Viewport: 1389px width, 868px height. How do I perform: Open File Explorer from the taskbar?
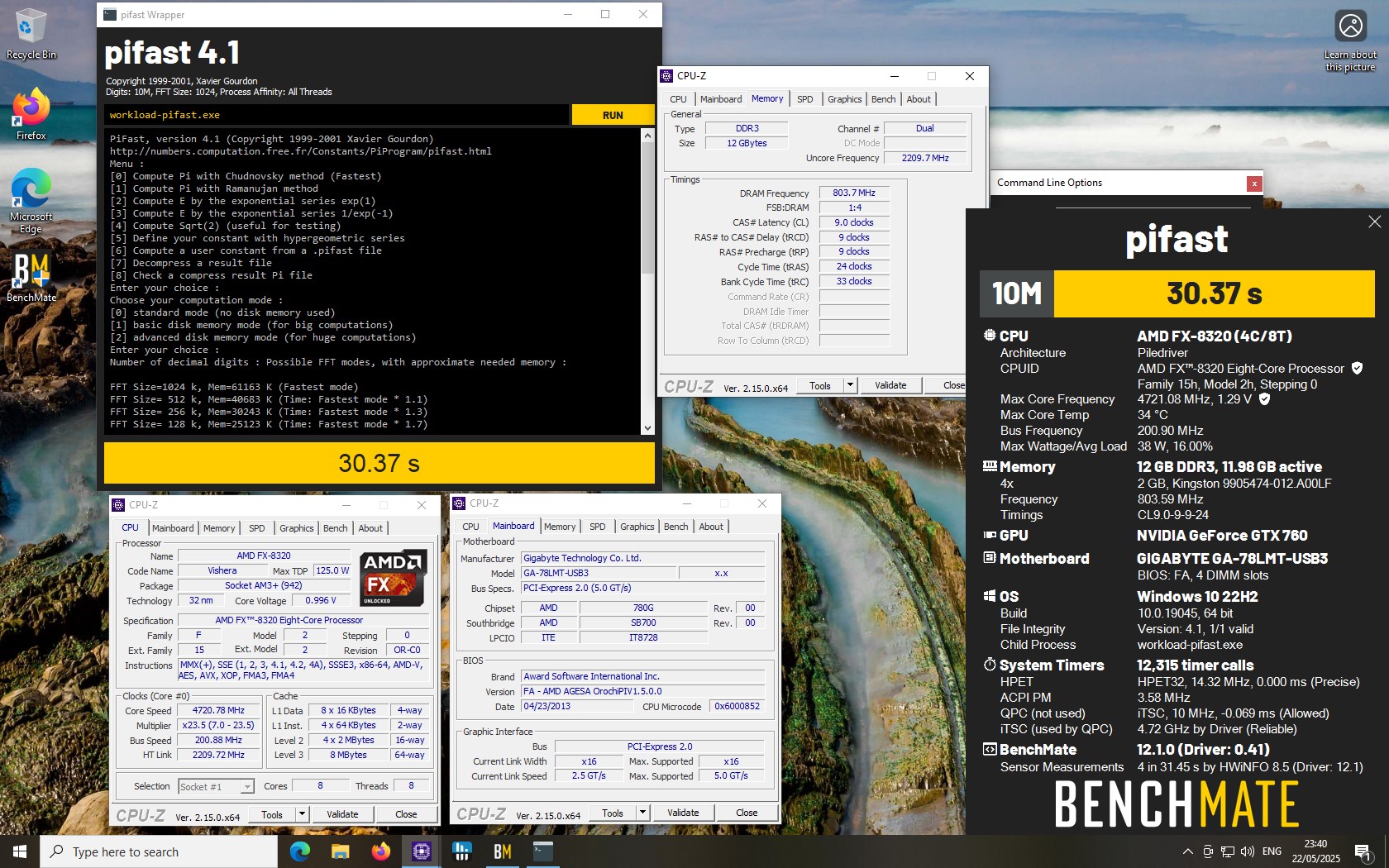point(340,851)
